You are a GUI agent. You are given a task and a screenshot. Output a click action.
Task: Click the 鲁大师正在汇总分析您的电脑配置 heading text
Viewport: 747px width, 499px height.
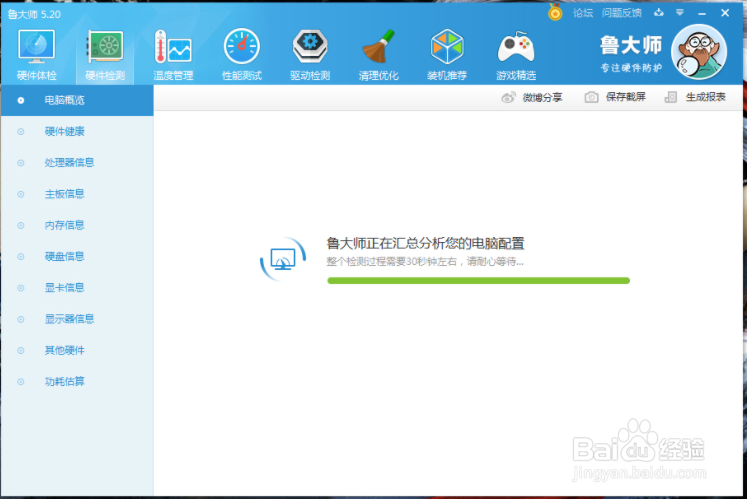click(425, 244)
